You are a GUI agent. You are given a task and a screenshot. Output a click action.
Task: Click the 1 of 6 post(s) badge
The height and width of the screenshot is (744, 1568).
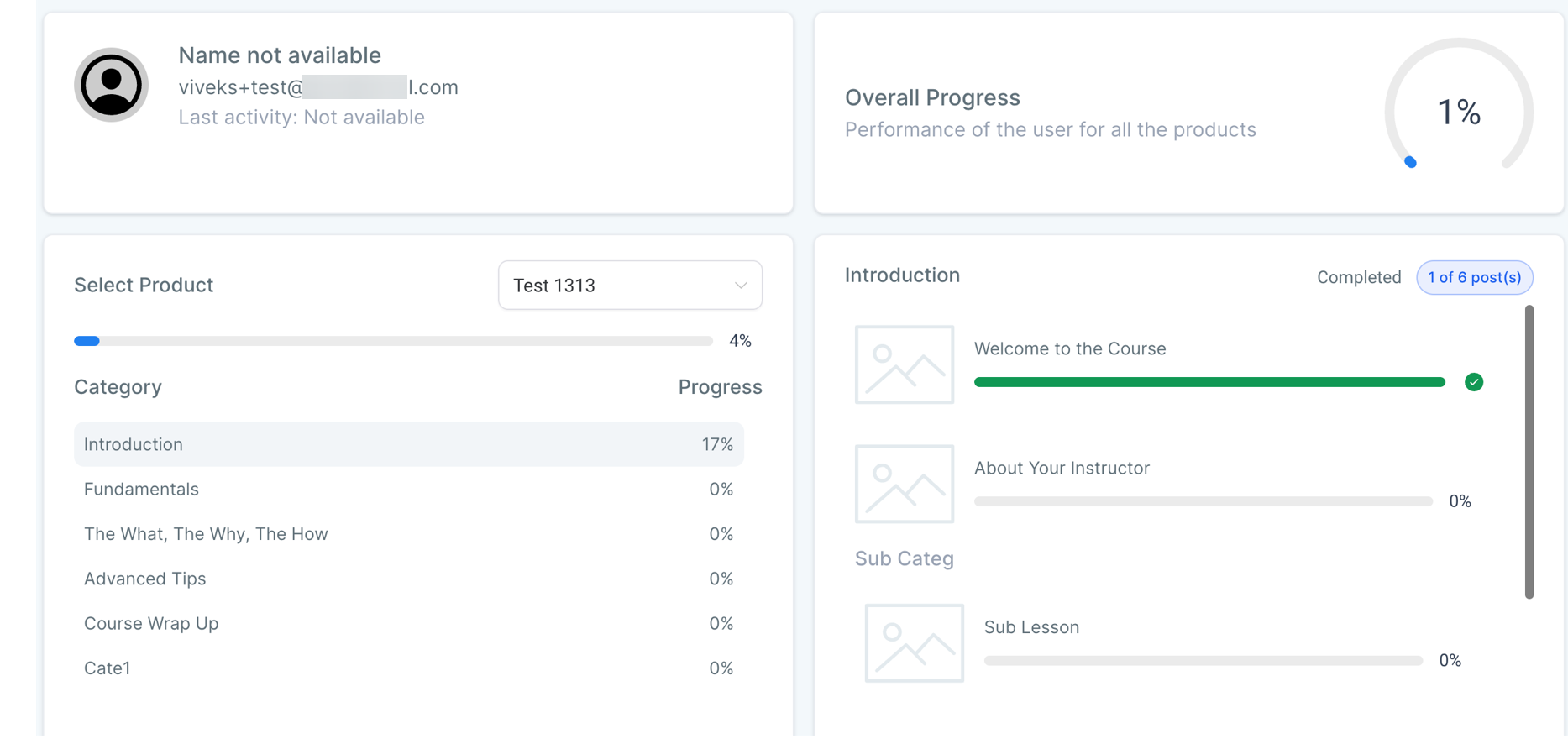coord(1474,278)
